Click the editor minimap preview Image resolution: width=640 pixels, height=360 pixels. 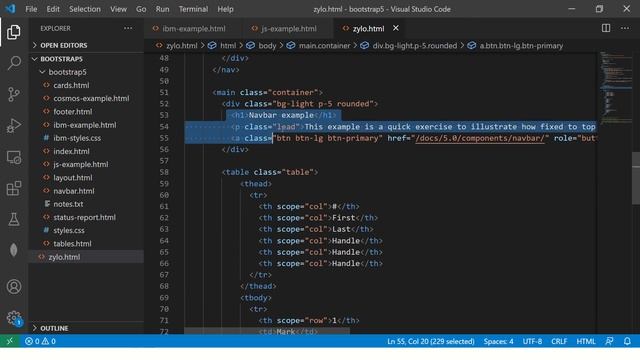(615, 88)
